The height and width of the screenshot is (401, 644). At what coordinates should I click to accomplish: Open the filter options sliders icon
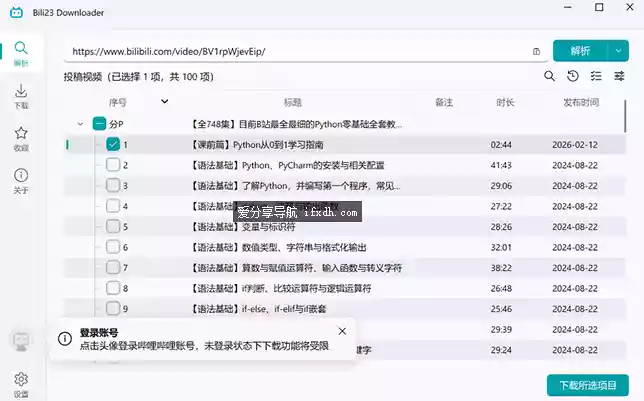point(619,76)
